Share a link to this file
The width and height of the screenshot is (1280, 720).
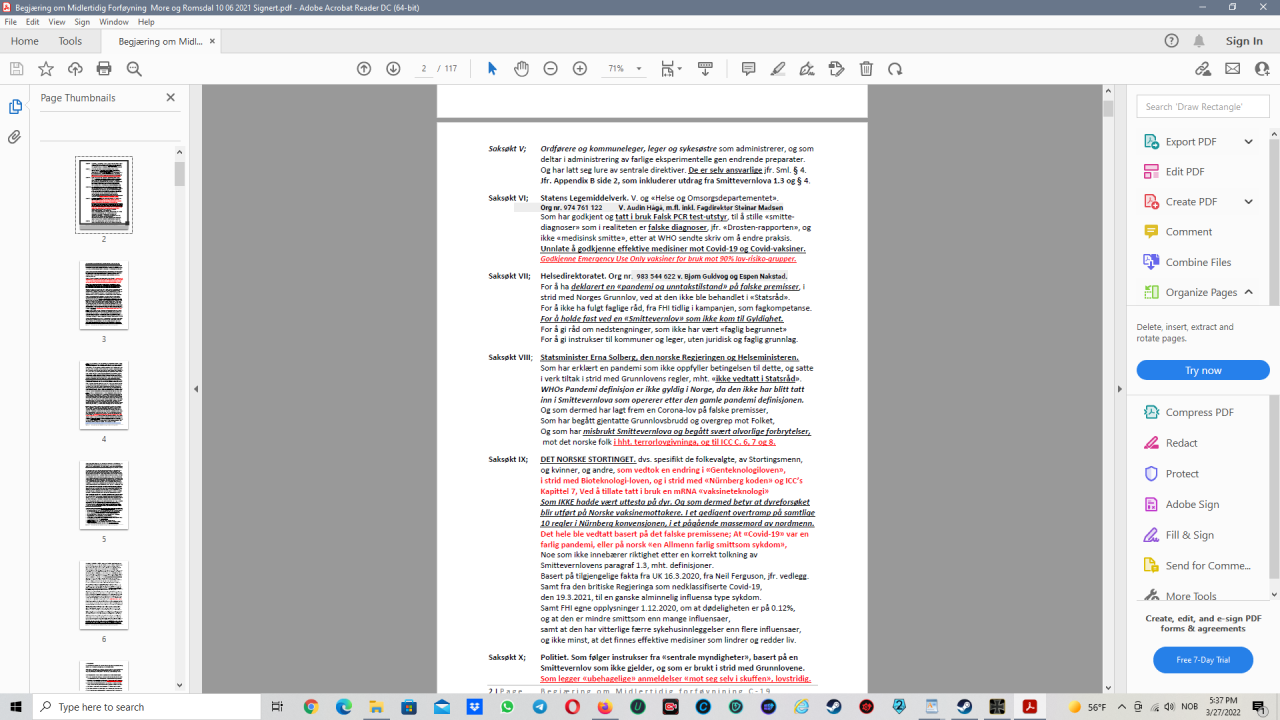click(x=1203, y=69)
